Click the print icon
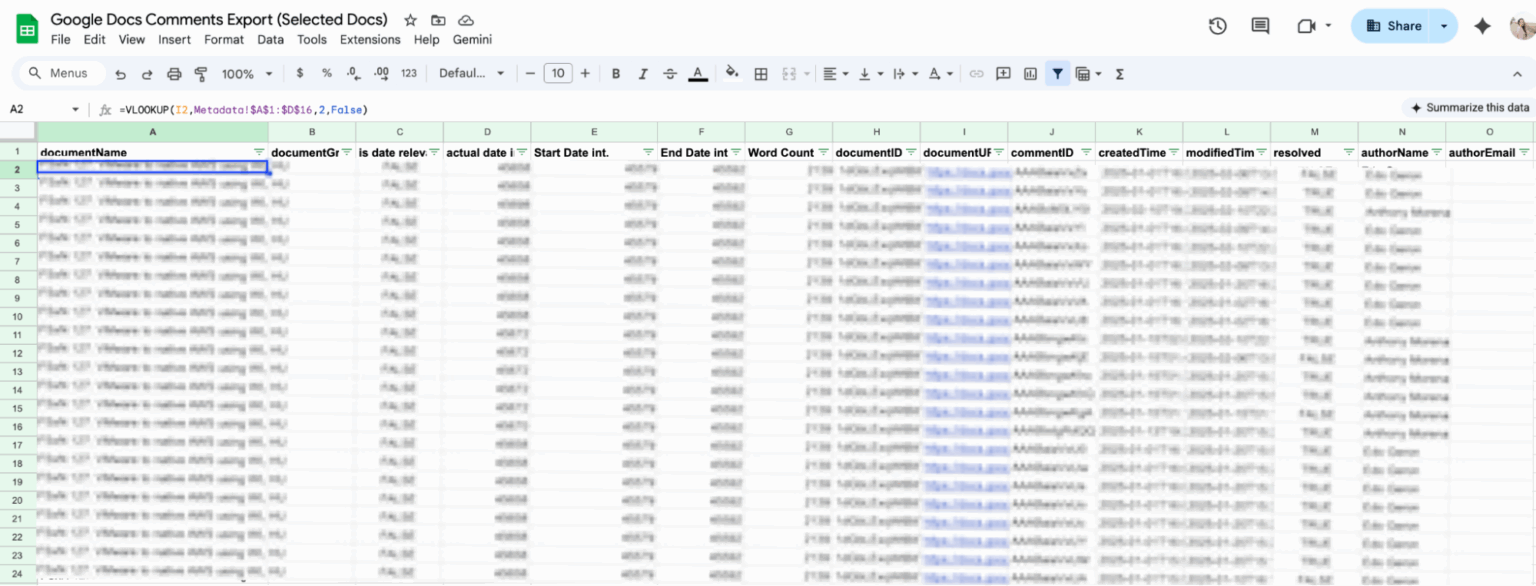1536x586 pixels. coord(174,74)
